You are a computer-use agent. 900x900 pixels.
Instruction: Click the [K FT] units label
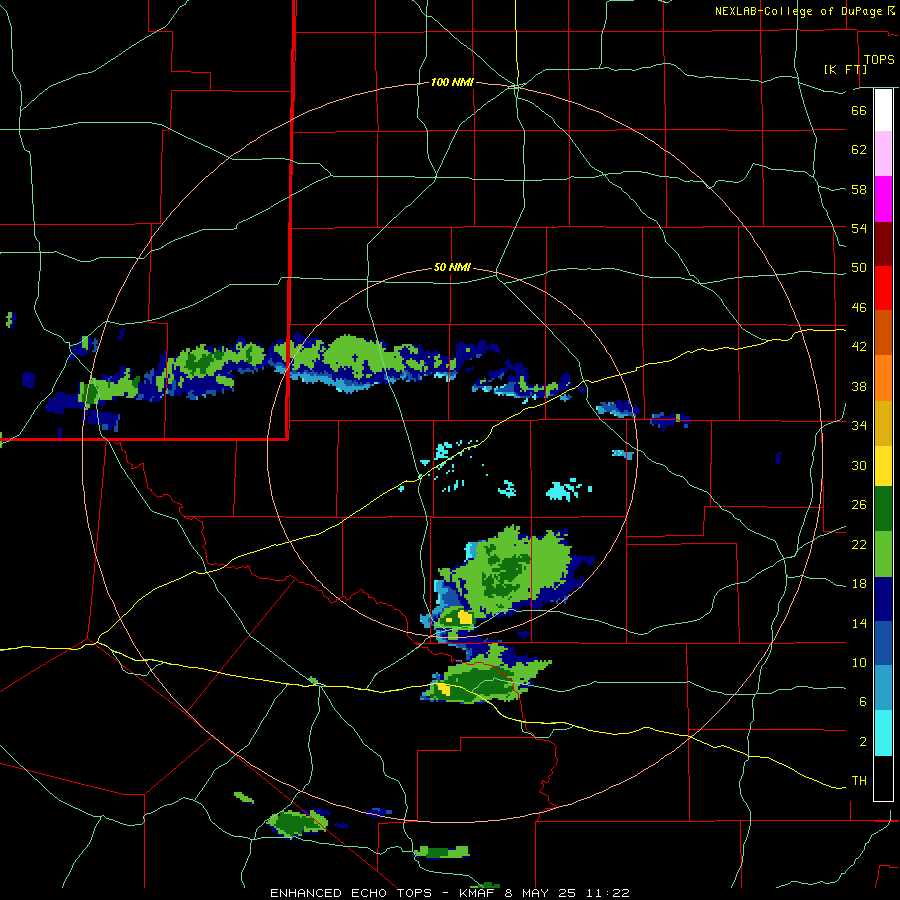click(845, 69)
